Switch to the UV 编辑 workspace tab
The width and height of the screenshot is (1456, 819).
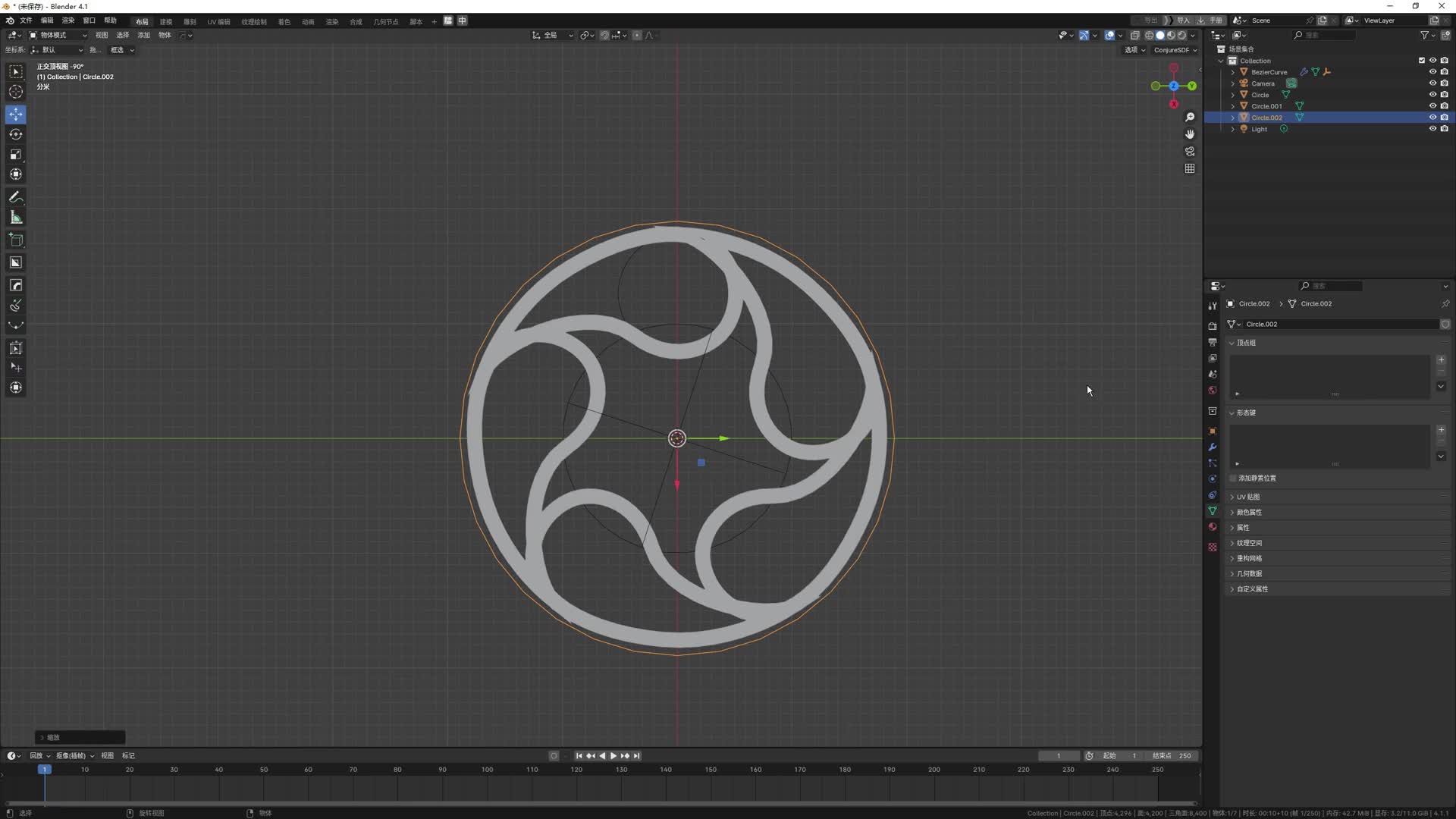tap(218, 21)
